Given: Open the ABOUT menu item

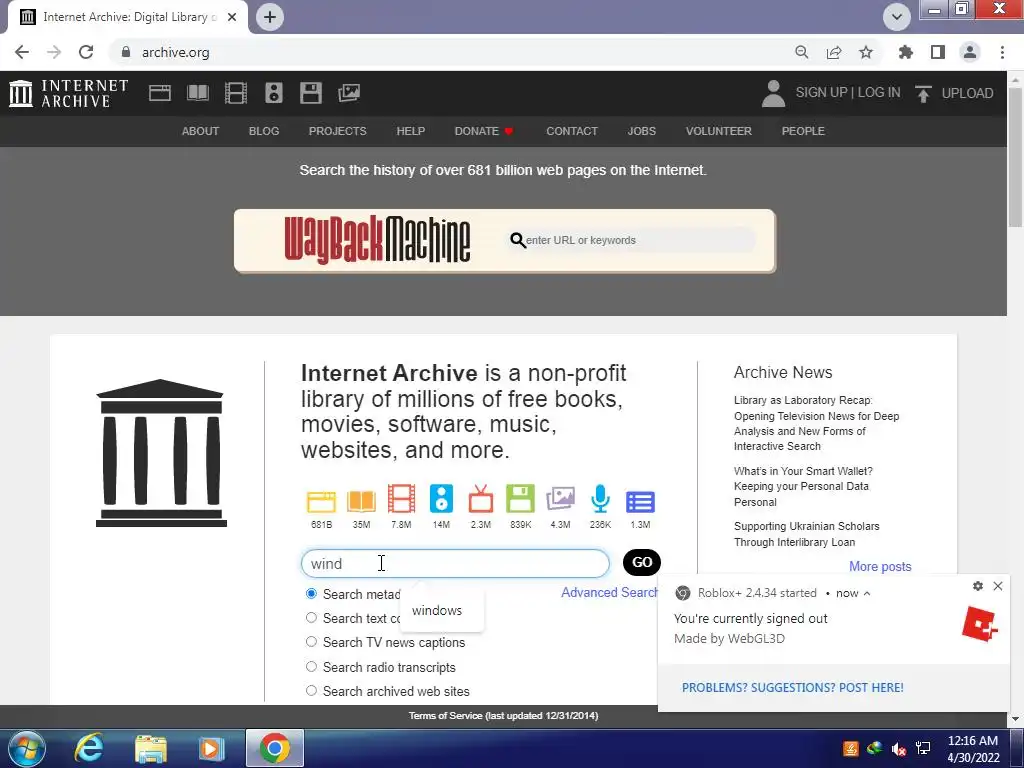Looking at the screenshot, I should coord(200,131).
